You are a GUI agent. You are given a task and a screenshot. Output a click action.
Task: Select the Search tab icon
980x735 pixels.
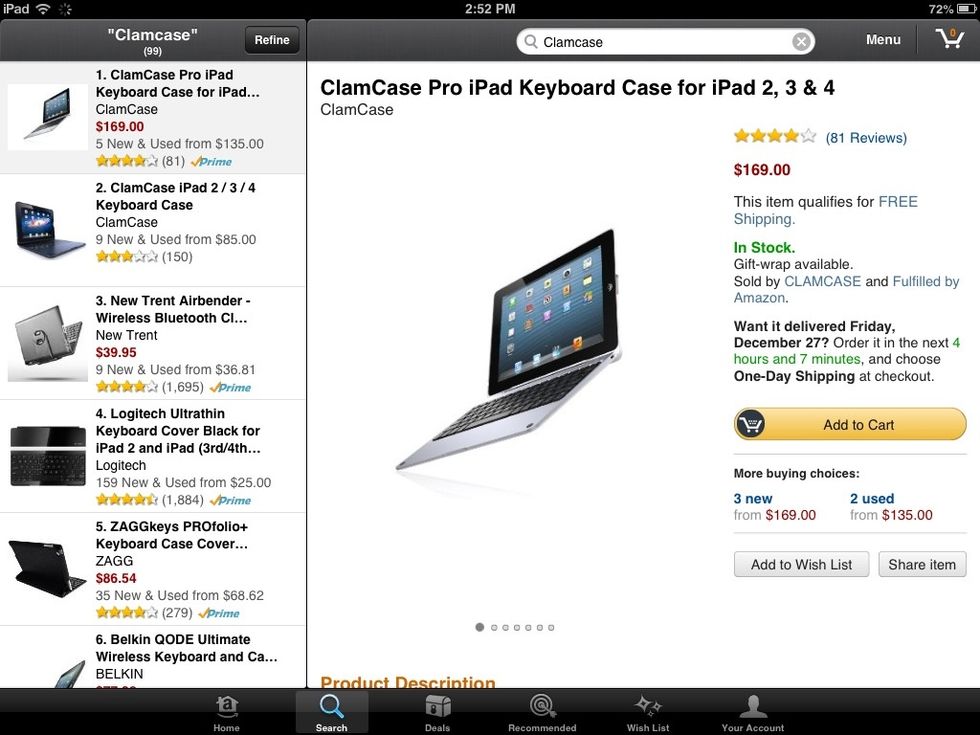pyautogui.click(x=331, y=706)
